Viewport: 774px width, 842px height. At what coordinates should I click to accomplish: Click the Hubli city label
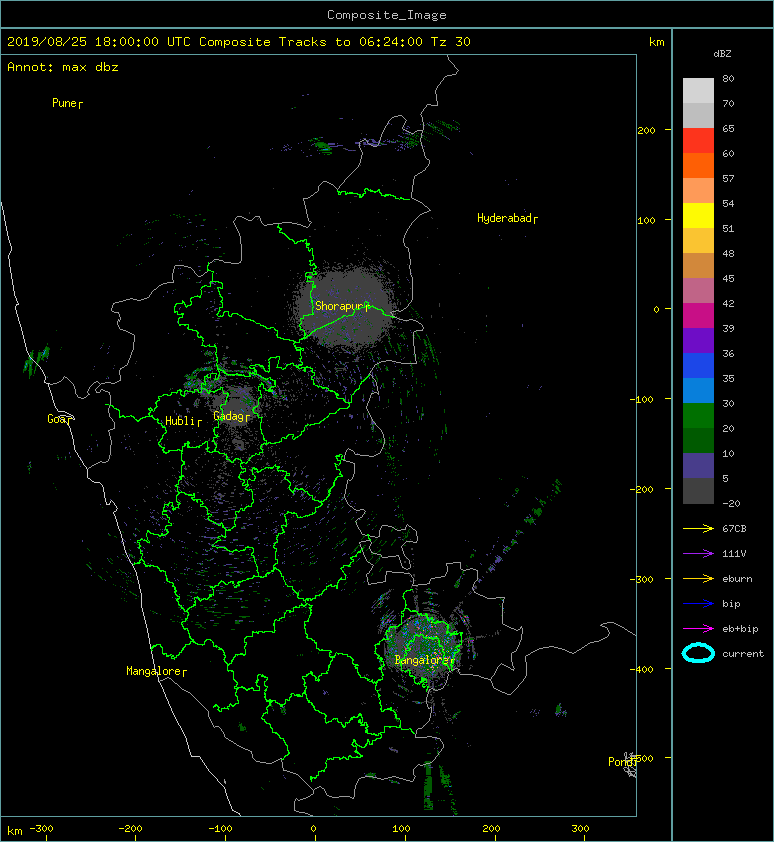(x=183, y=421)
